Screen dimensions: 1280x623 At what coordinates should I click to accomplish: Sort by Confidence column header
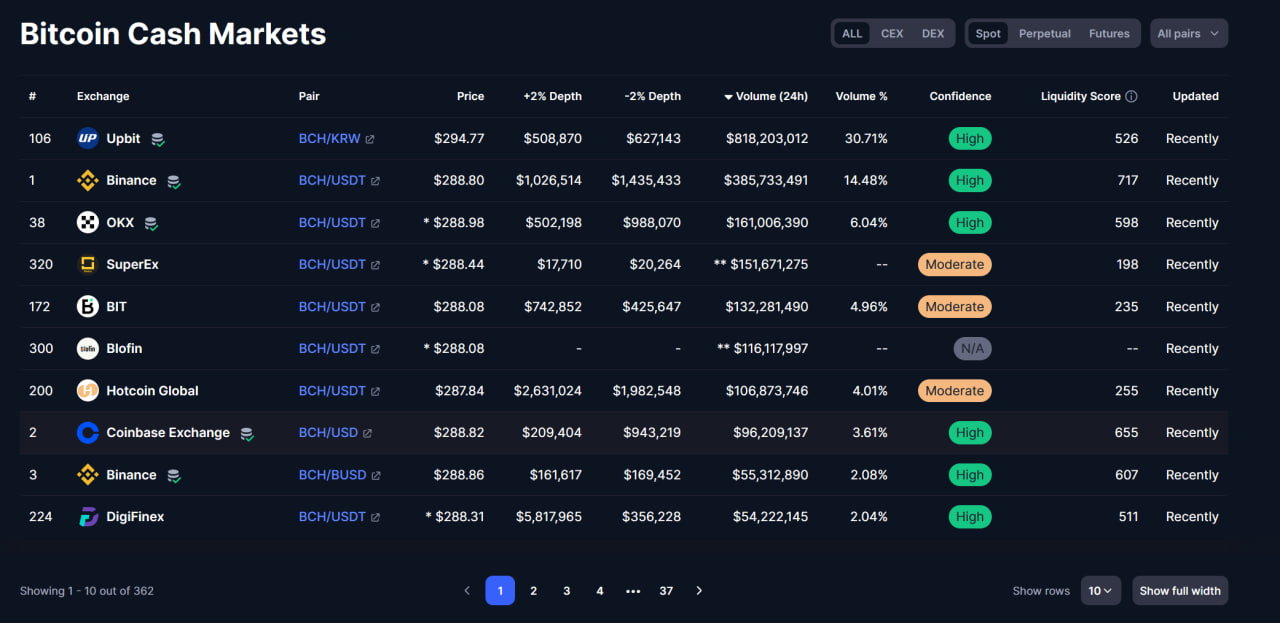click(960, 97)
